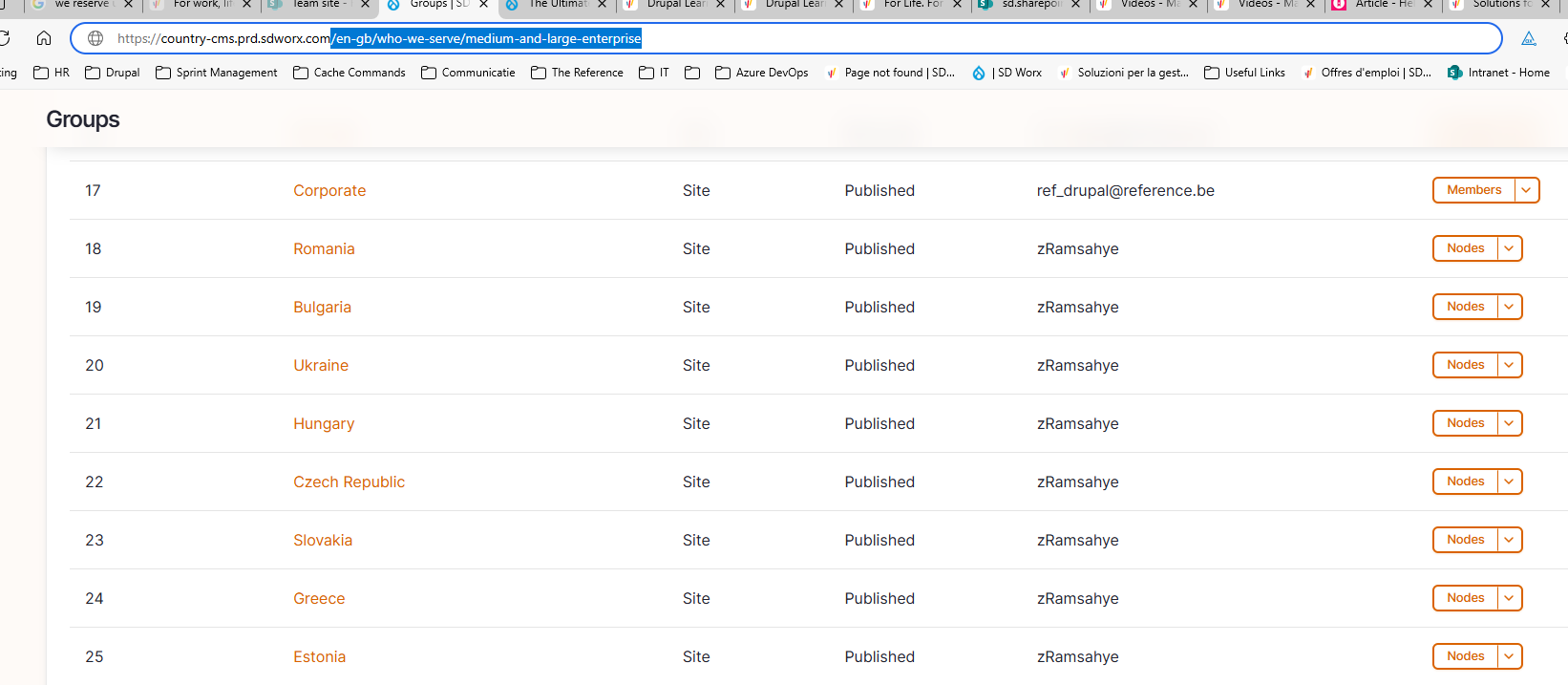Click Nodes button for Estonia

(1465, 656)
